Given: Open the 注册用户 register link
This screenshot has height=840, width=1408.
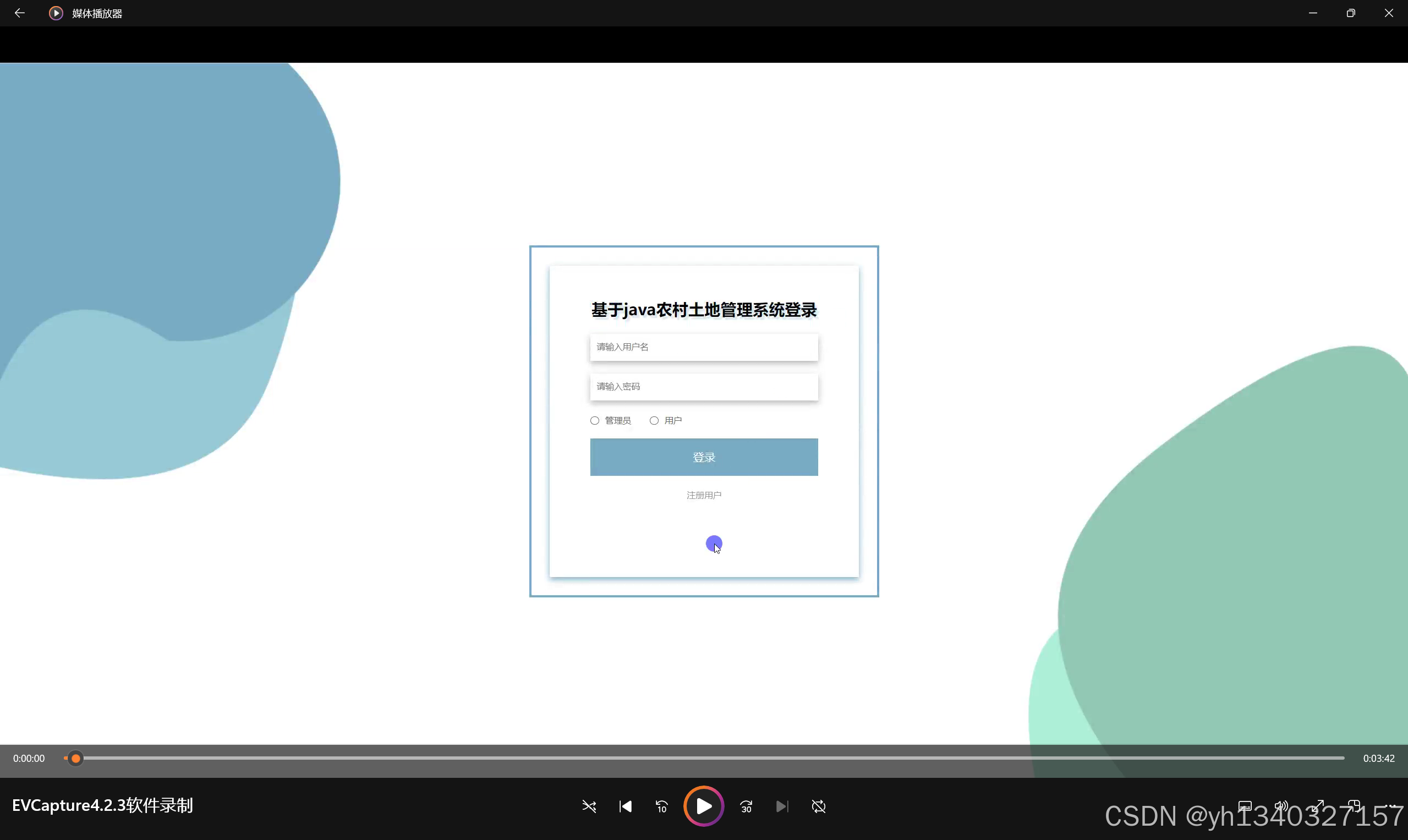Looking at the screenshot, I should pos(704,495).
